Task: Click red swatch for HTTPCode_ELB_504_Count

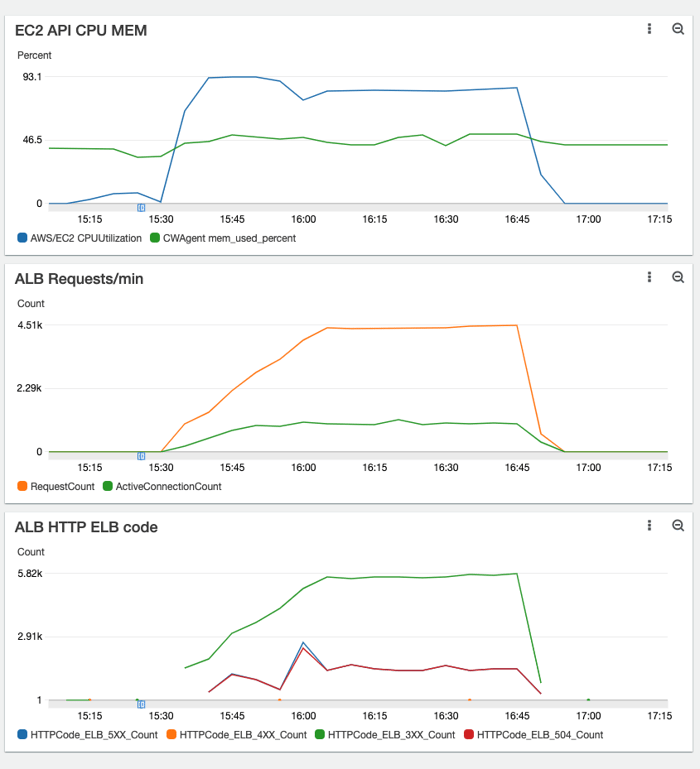Action: click(470, 735)
